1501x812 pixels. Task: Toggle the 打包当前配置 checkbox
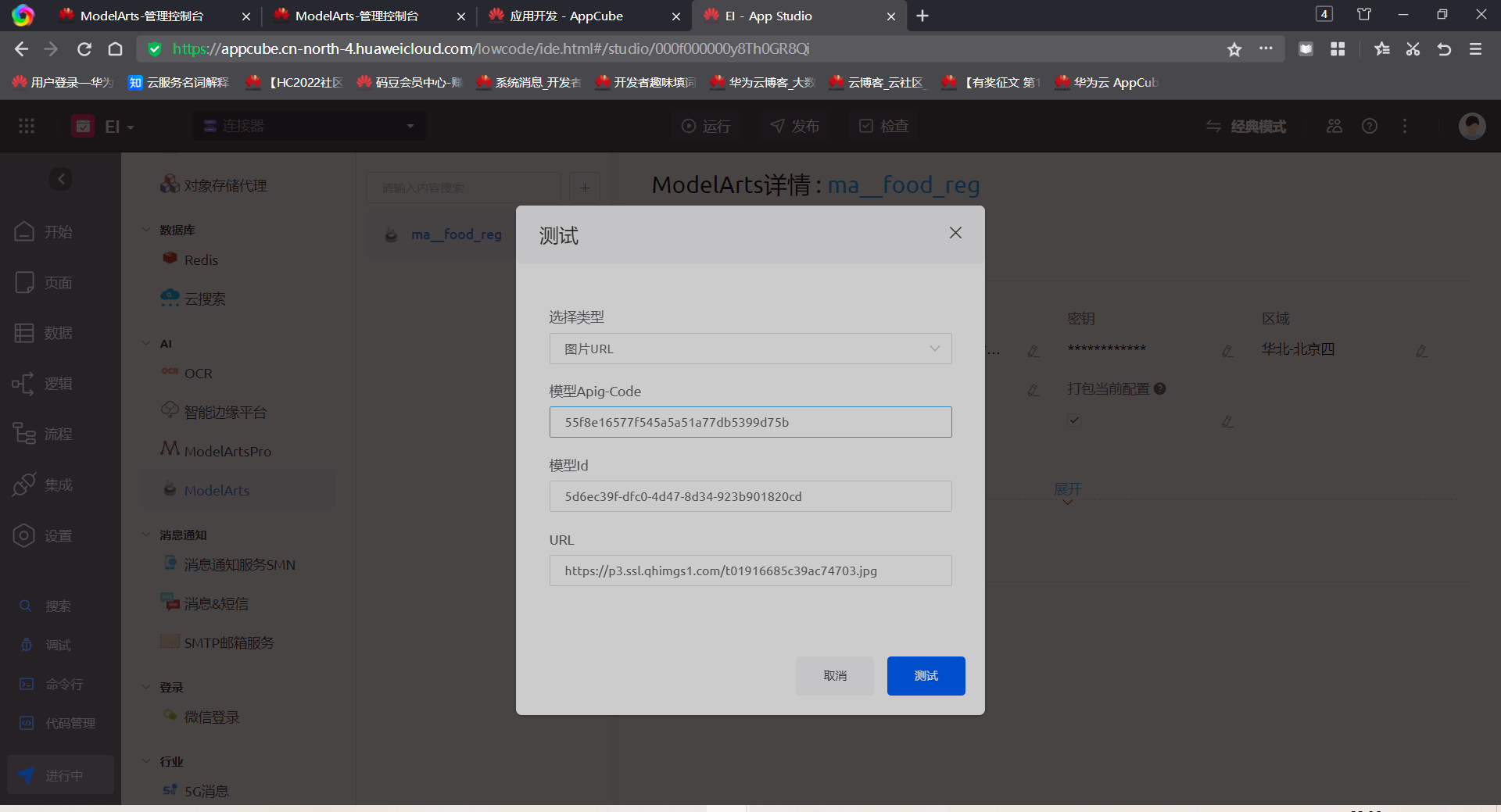tap(1074, 420)
